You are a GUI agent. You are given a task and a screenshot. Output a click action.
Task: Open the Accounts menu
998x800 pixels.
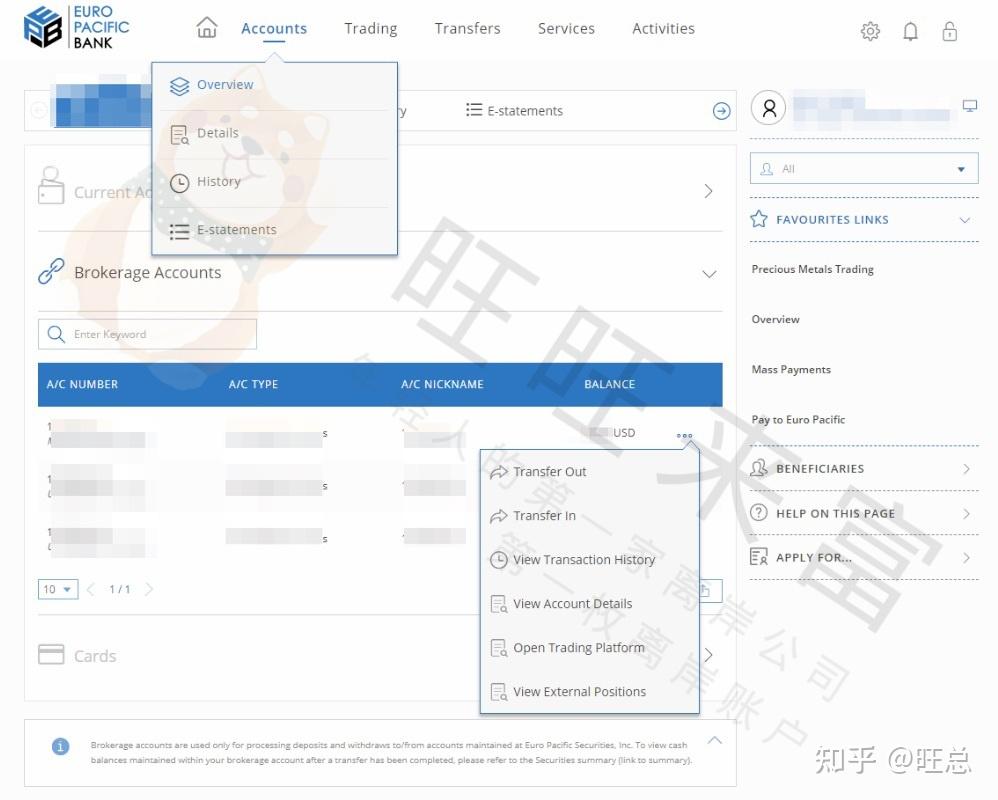[274, 29]
